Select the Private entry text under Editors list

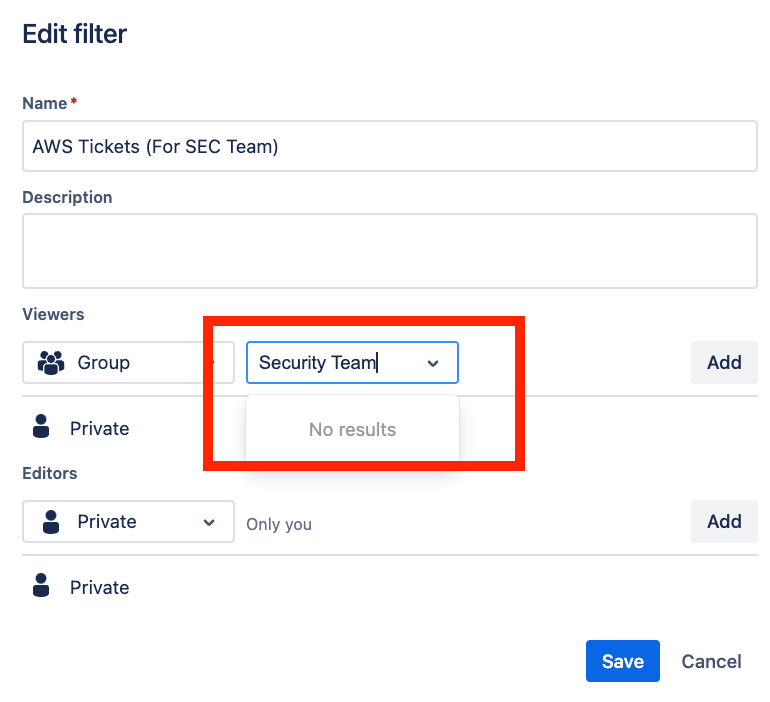tap(99, 587)
